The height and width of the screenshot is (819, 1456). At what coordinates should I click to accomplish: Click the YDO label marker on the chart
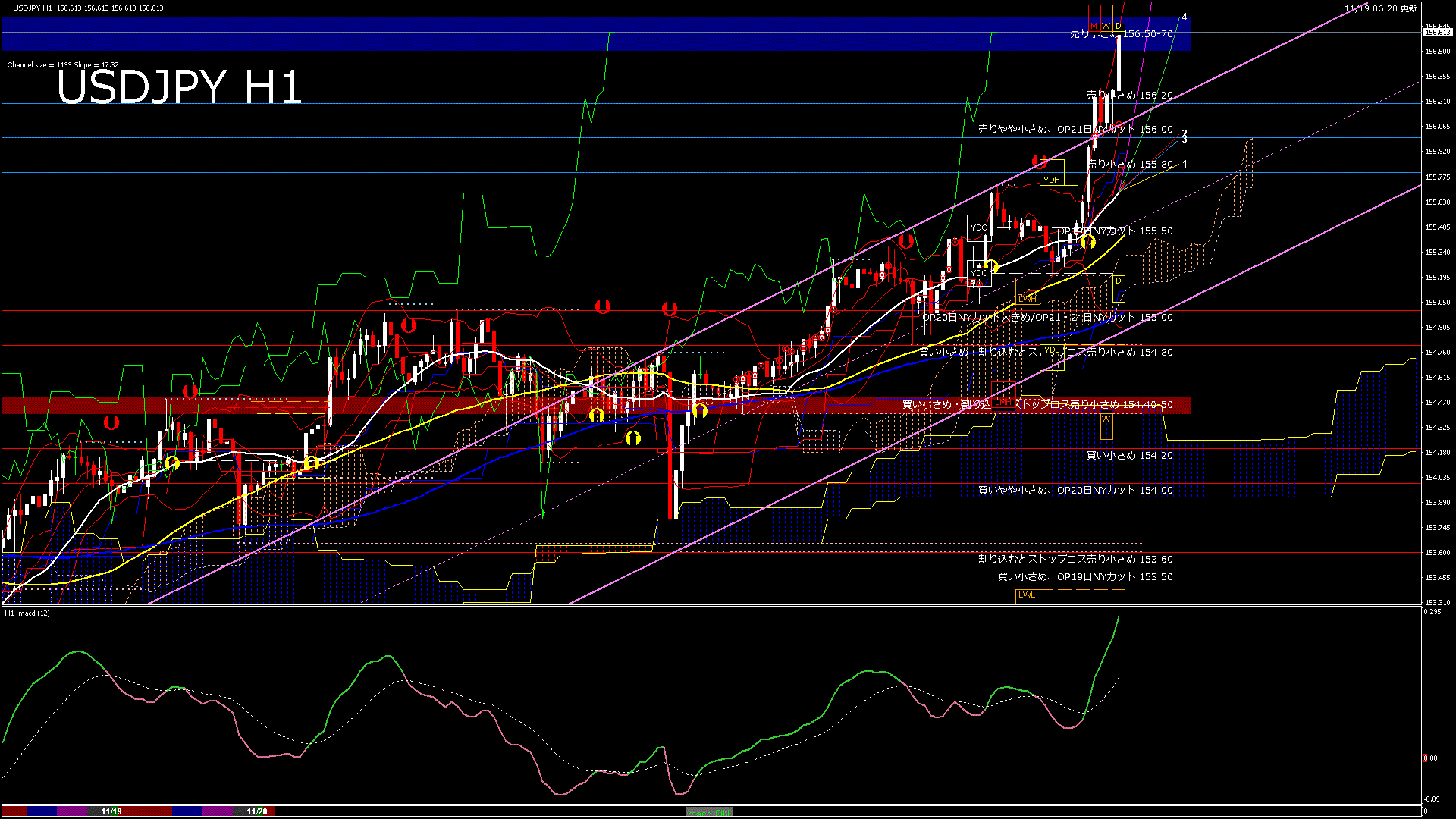coord(979,273)
